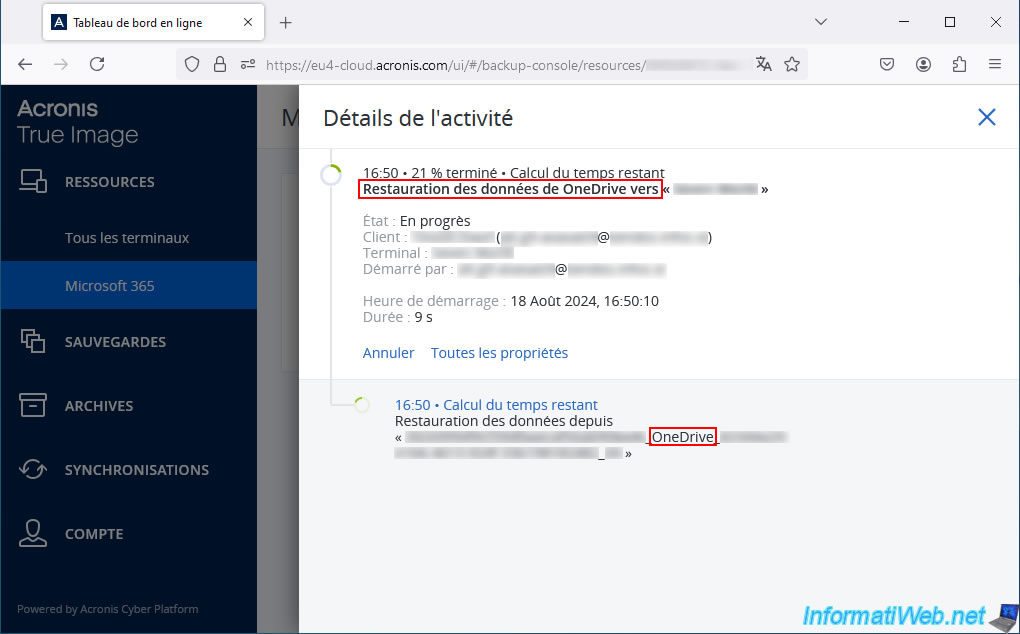Click the Archives box icon

pyautogui.click(x=33, y=405)
